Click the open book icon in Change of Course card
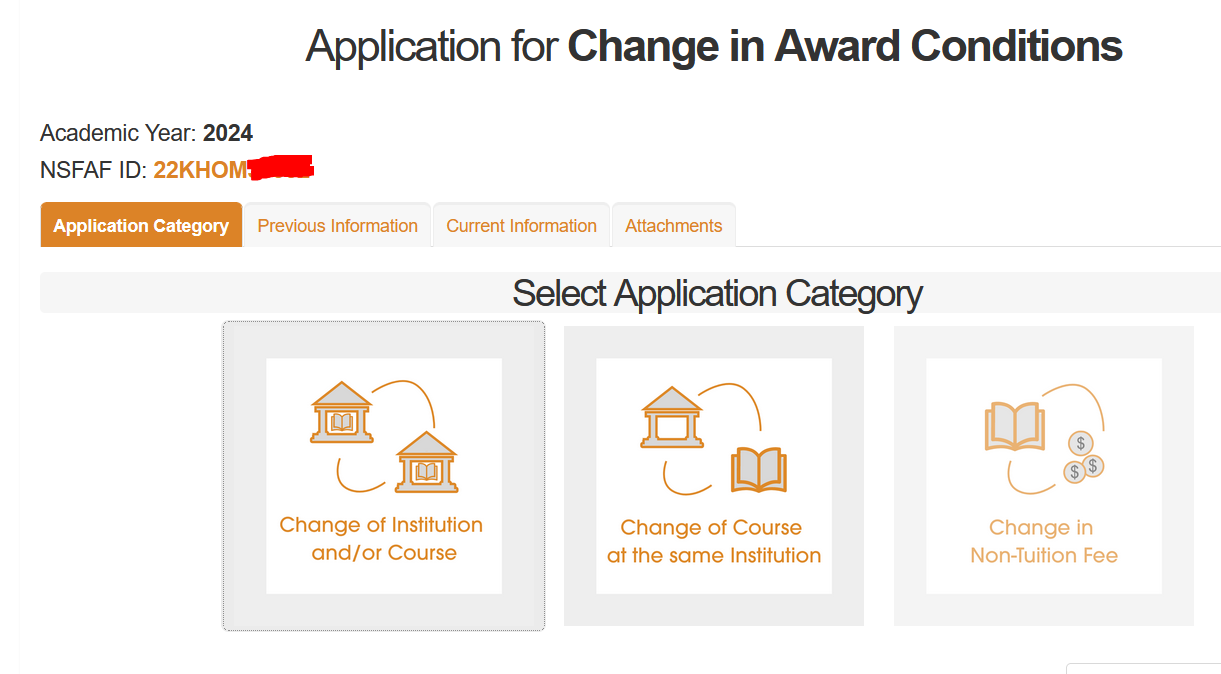 tap(759, 470)
